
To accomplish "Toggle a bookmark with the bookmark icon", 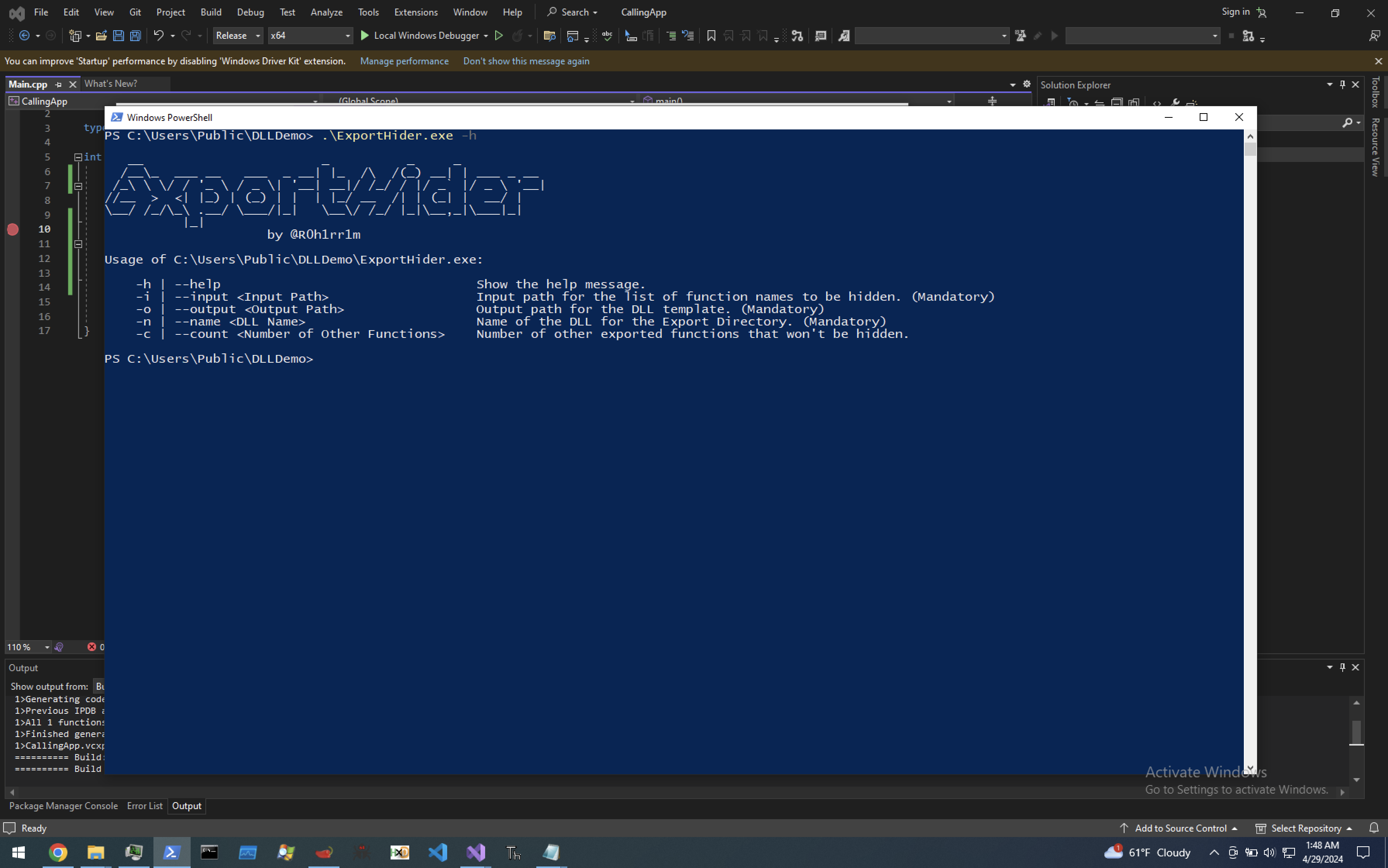I will click(711, 36).
